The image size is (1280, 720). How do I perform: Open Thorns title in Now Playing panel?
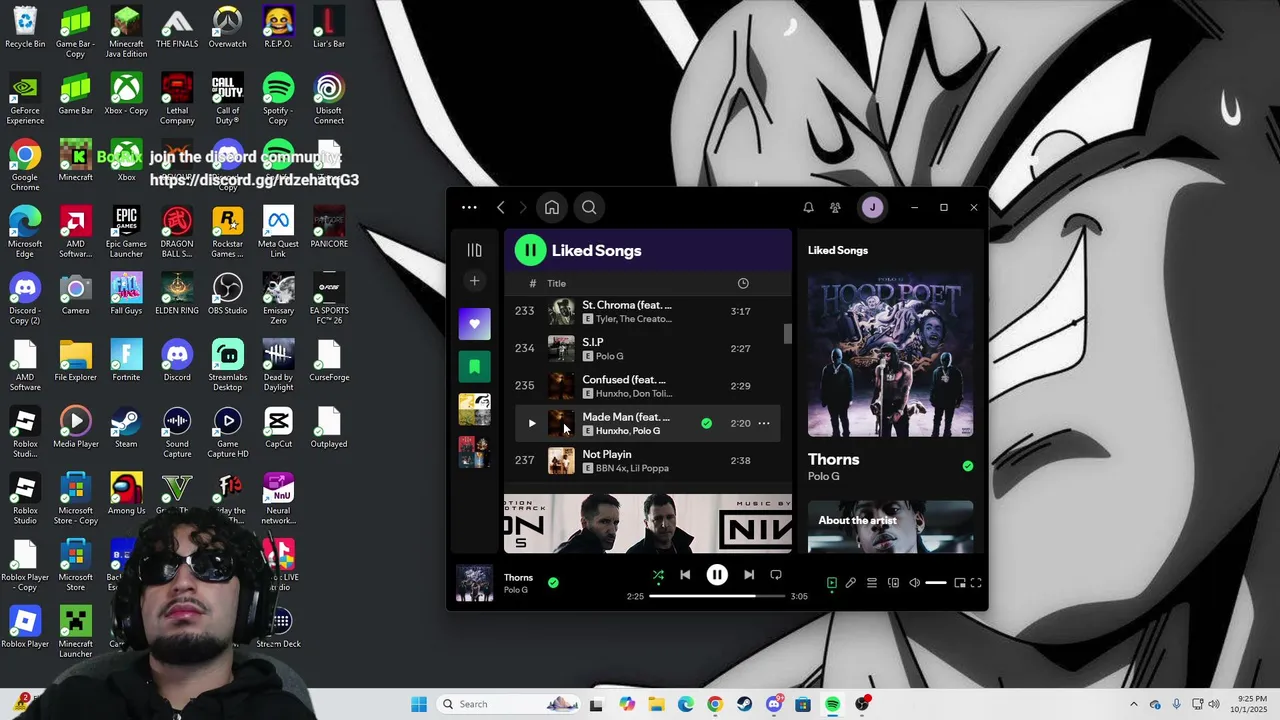tap(834, 460)
